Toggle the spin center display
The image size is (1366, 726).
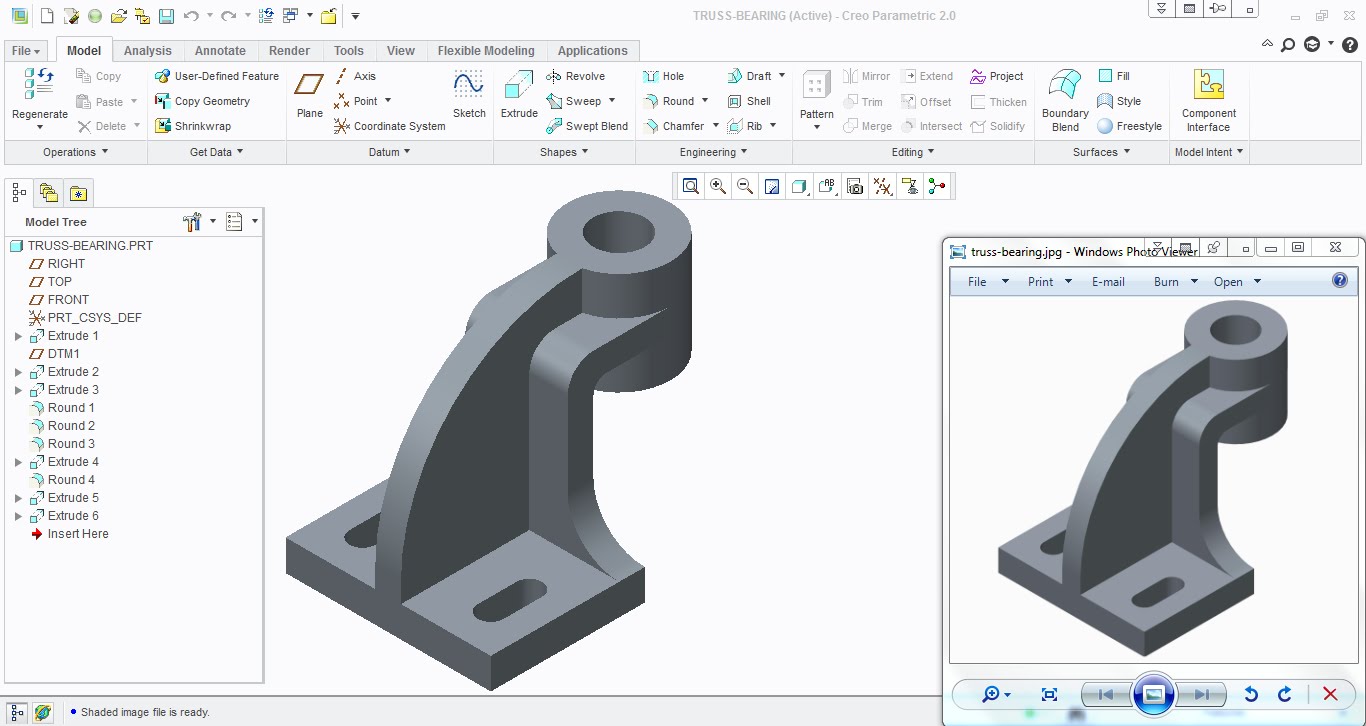936,186
